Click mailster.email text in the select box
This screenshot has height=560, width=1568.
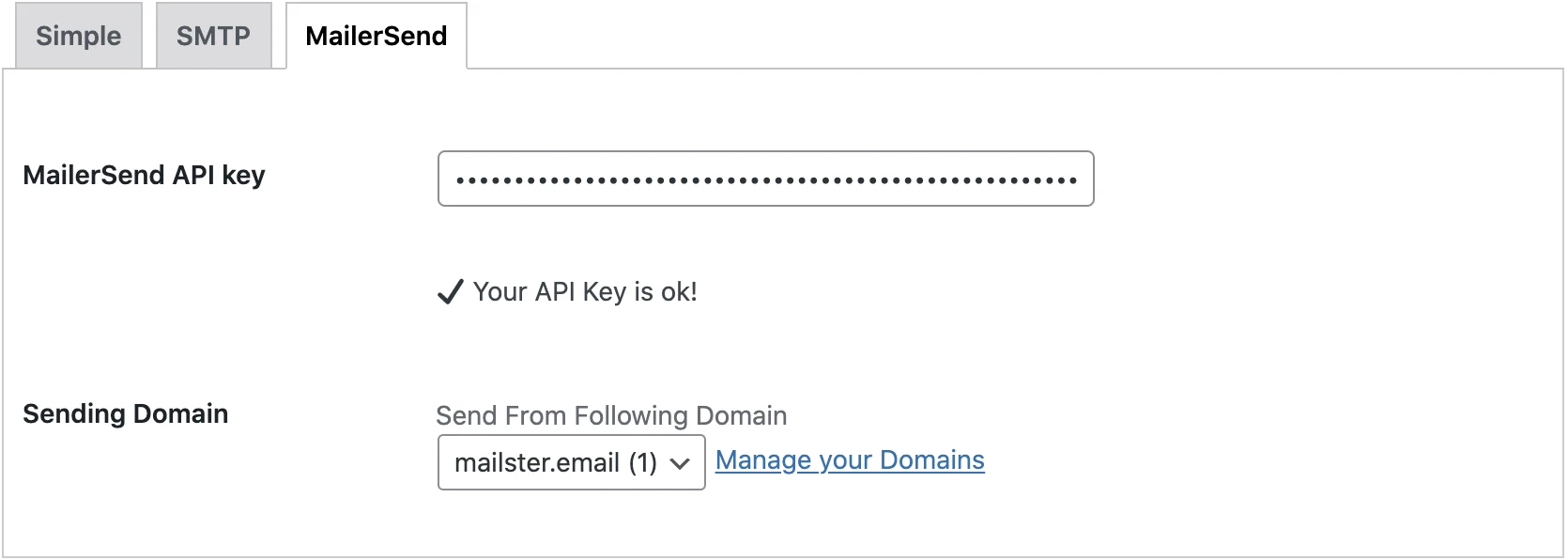(537, 462)
